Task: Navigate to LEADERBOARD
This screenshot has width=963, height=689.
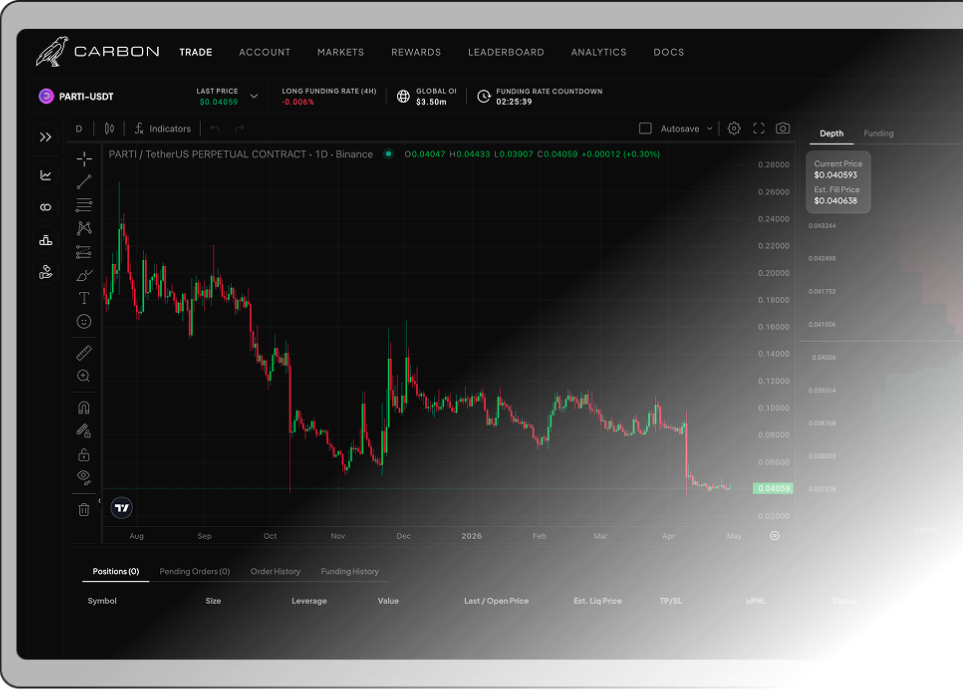Action: click(x=506, y=52)
